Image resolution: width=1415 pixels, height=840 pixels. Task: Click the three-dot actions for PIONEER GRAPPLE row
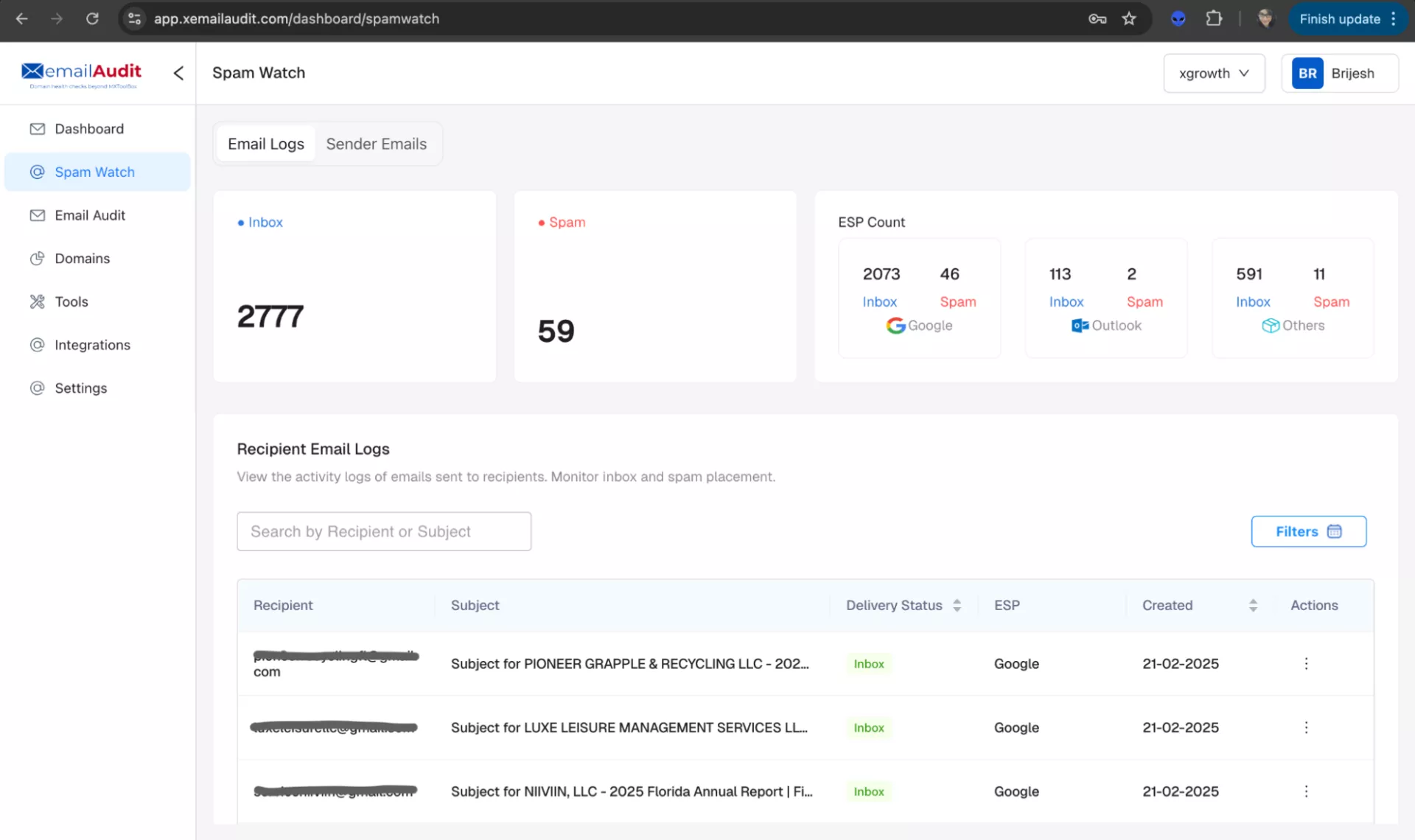[x=1306, y=664]
